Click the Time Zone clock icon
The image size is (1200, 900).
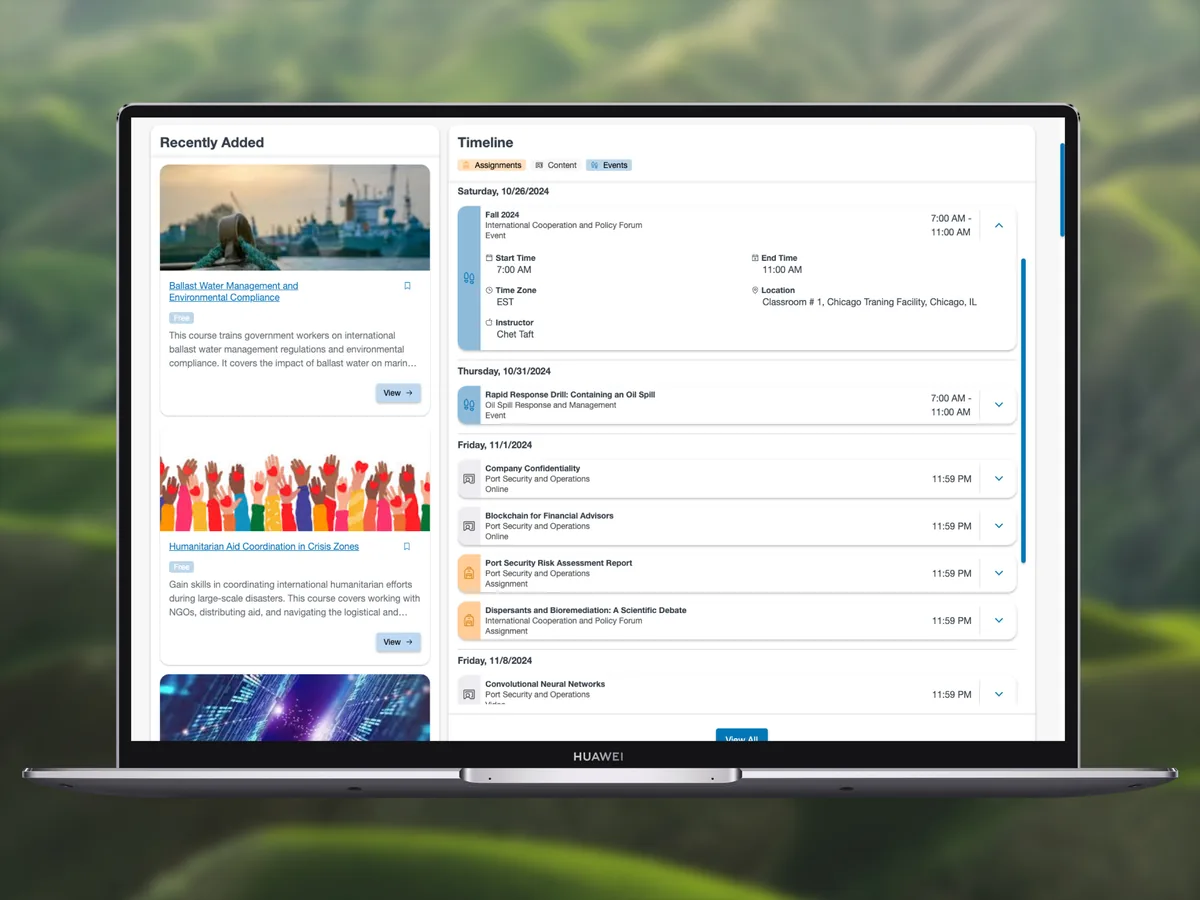coord(489,290)
